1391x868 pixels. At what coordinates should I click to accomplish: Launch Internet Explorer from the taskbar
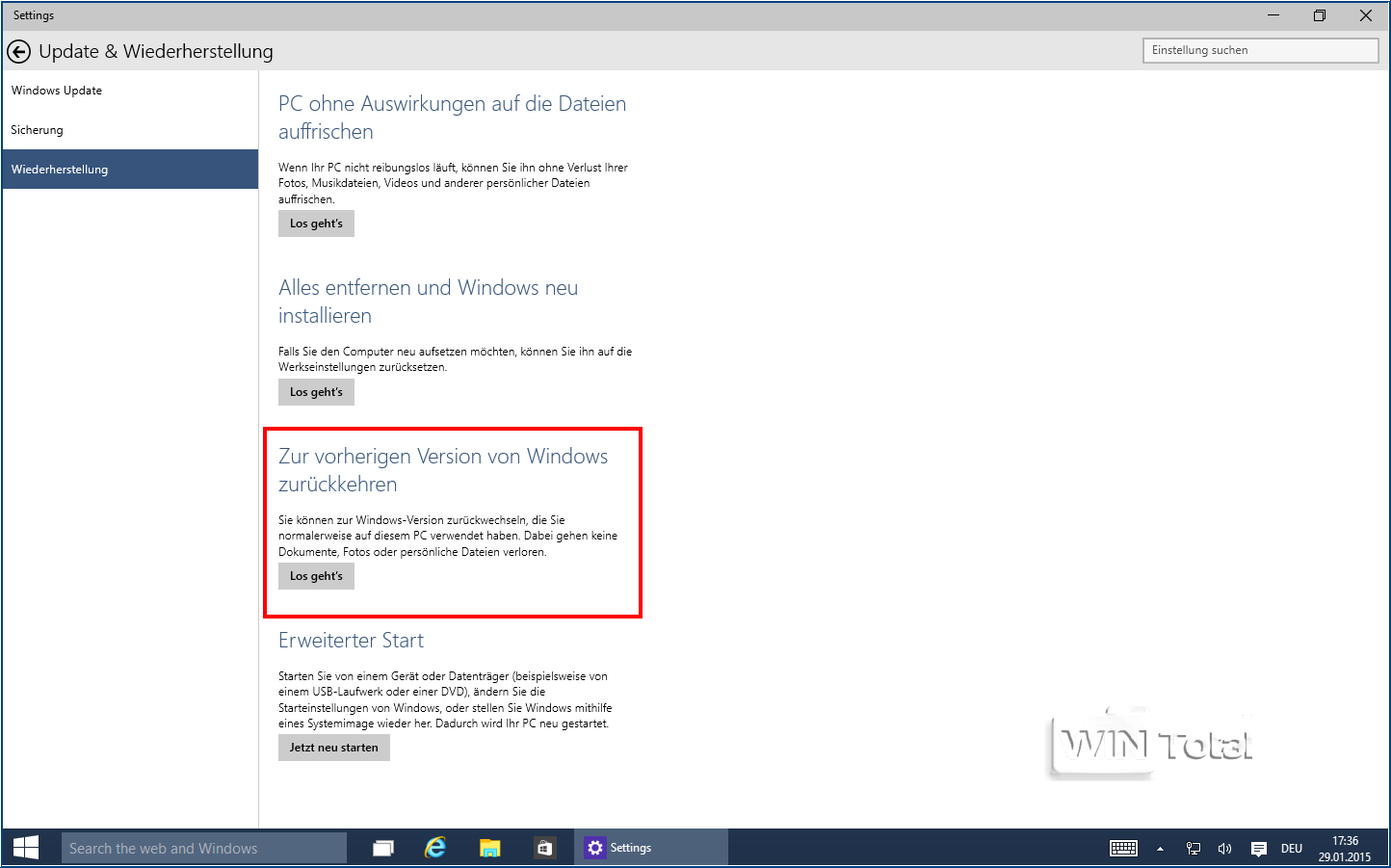click(x=436, y=848)
